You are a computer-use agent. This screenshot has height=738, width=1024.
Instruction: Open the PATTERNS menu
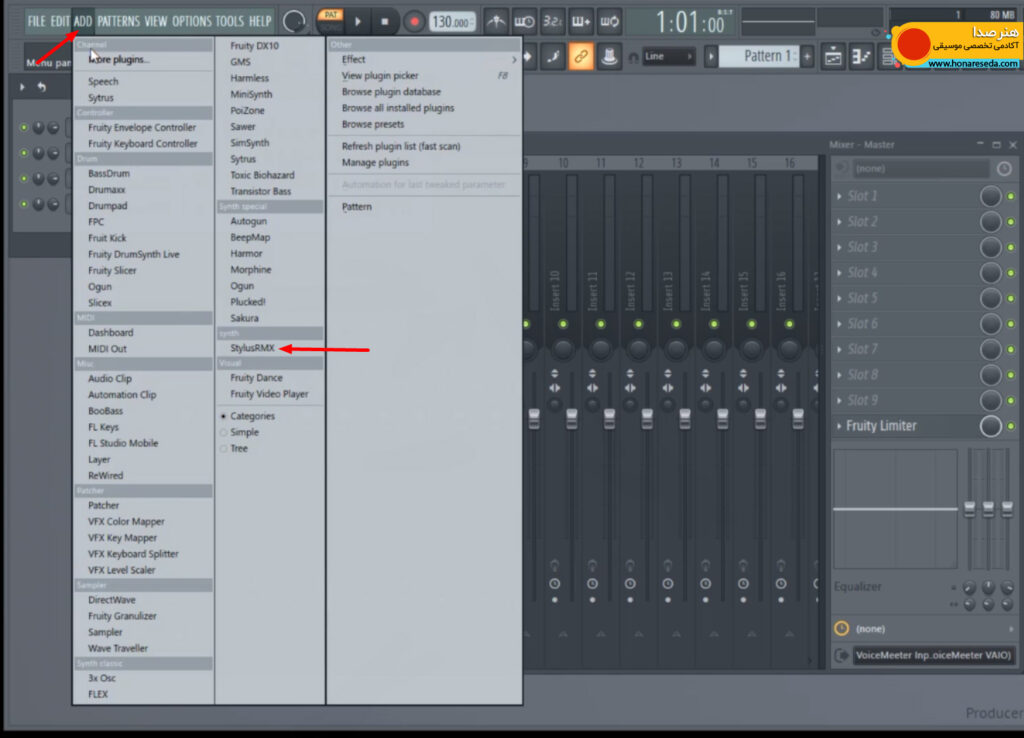coord(118,22)
